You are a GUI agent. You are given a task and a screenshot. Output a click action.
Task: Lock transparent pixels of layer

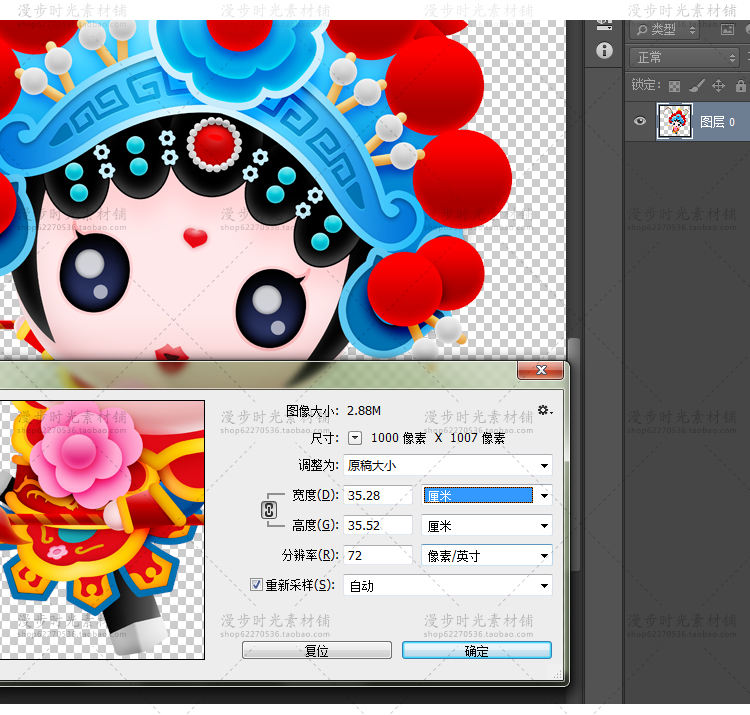coord(675,86)
